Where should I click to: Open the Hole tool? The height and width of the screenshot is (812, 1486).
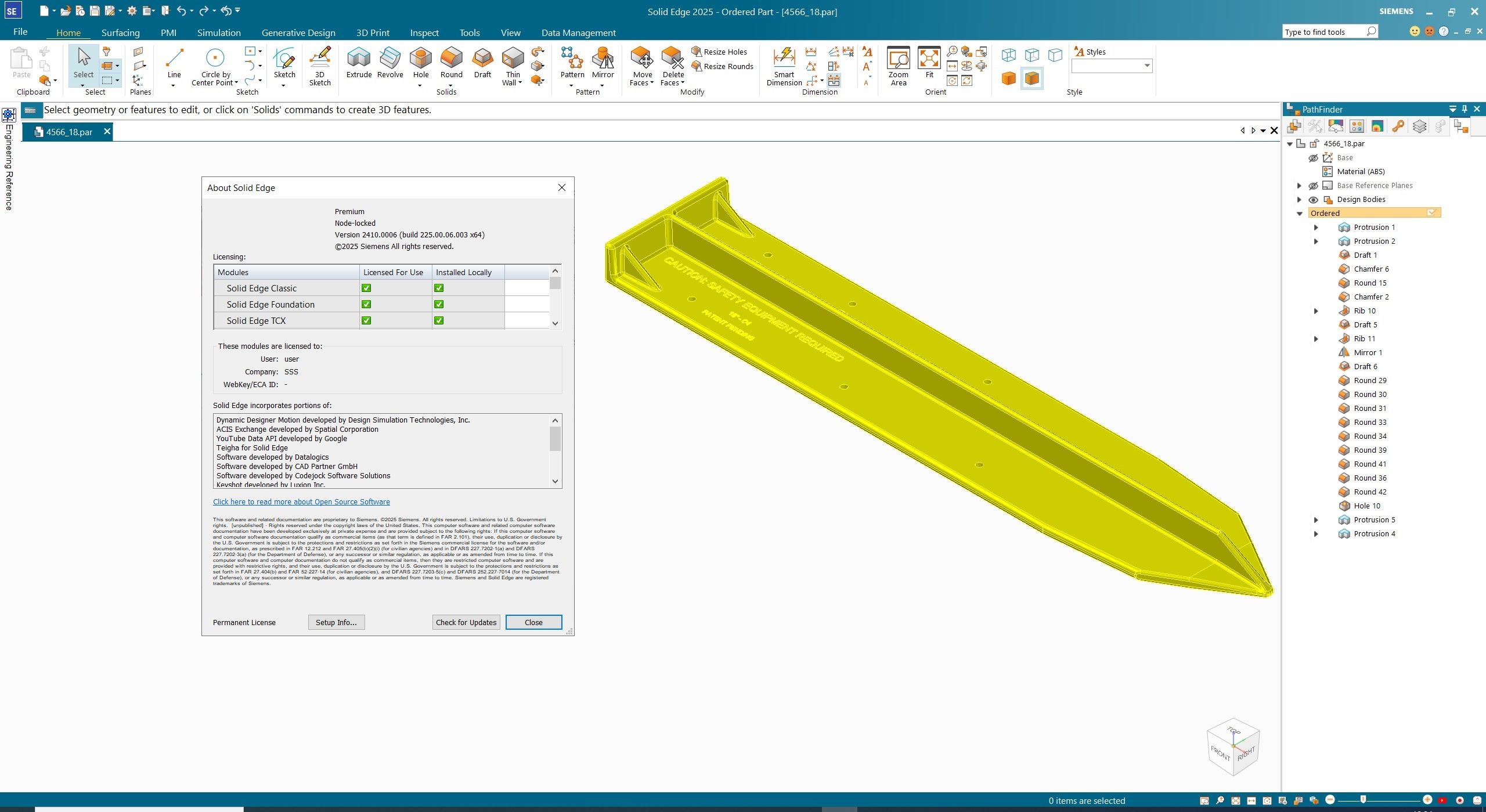point(420,64)
